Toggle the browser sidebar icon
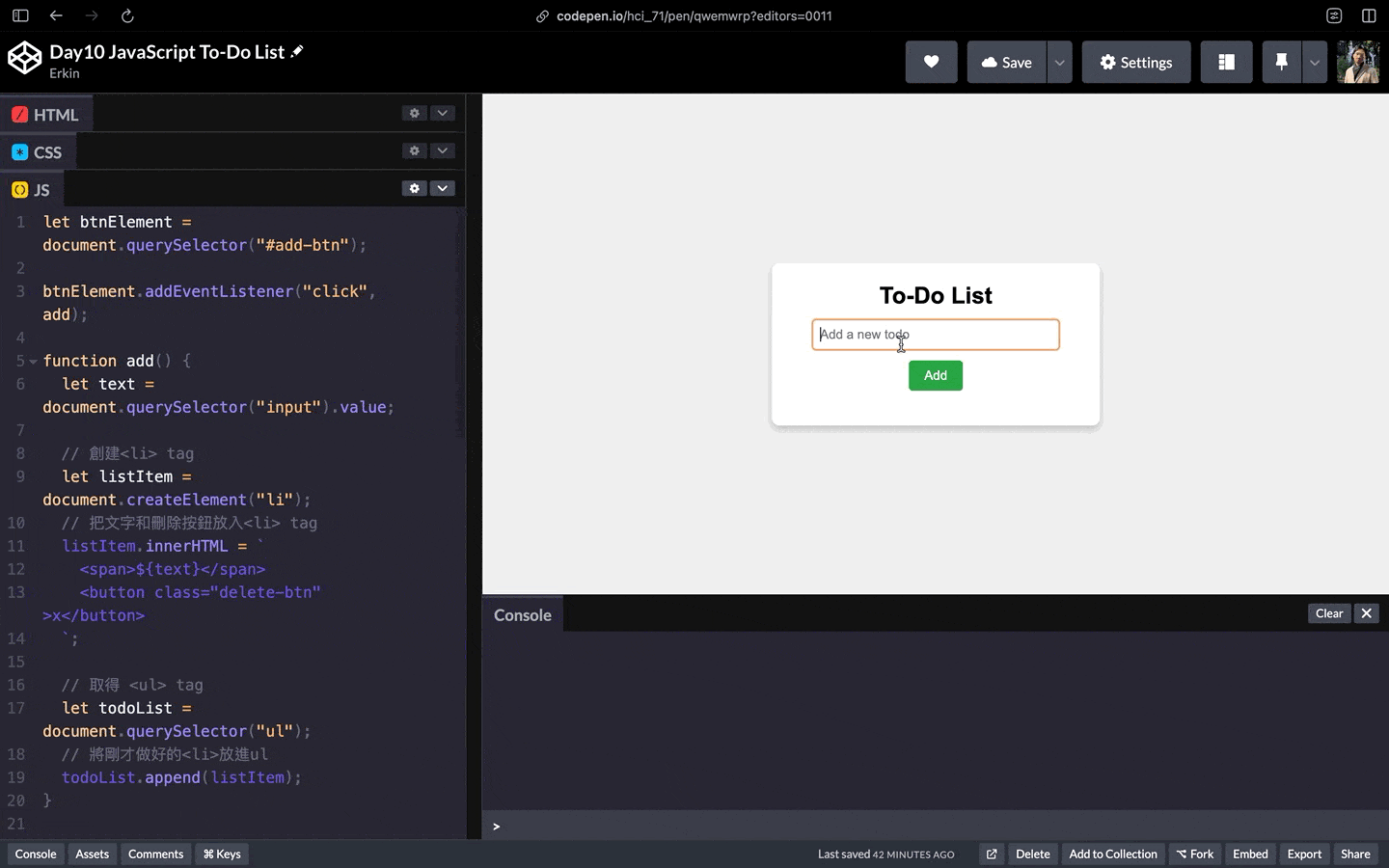 [x=20, y=15]
